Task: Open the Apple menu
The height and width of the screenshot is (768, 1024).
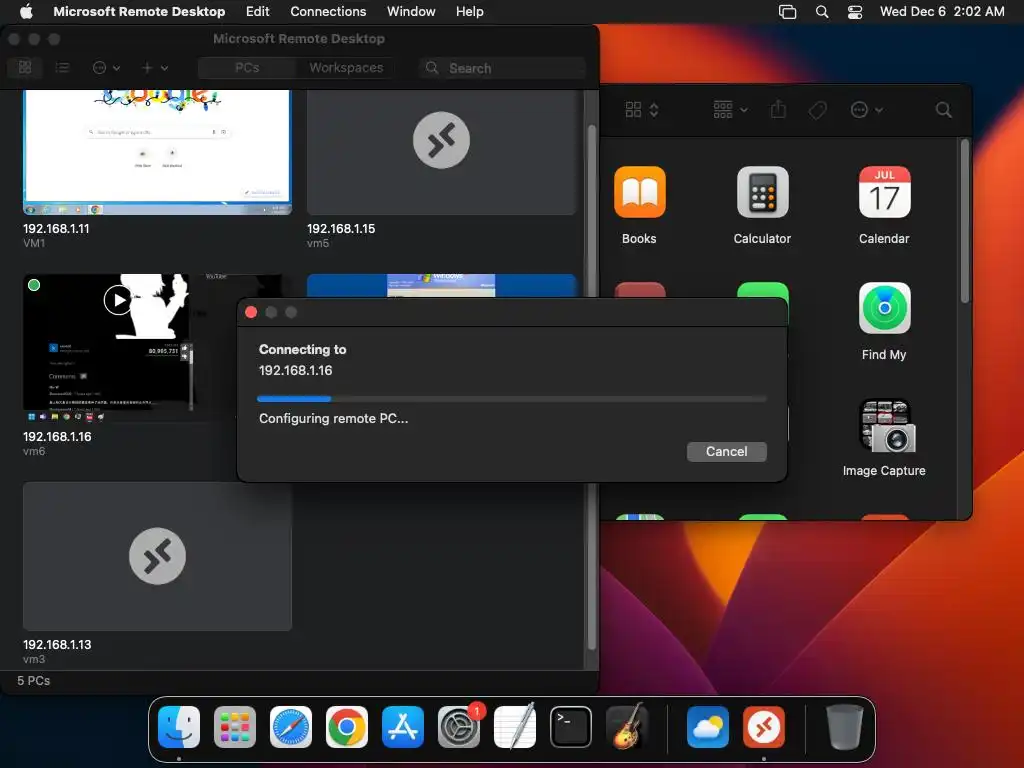Action: pos(25,11)
